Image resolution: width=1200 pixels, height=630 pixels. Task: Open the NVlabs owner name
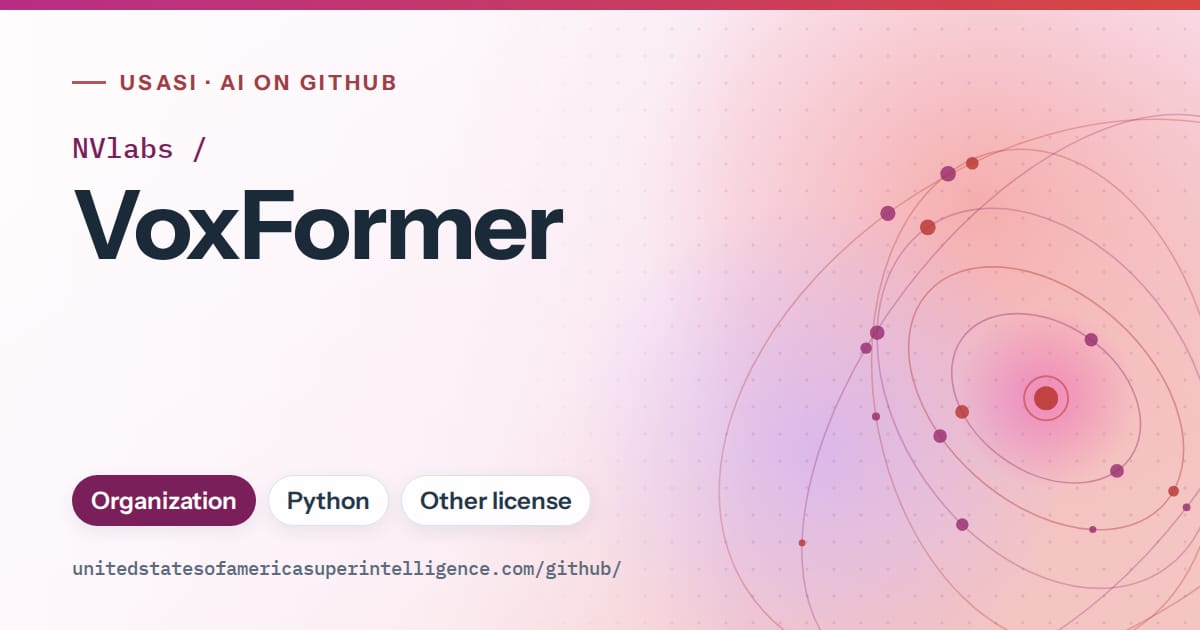tap(123, 149)
